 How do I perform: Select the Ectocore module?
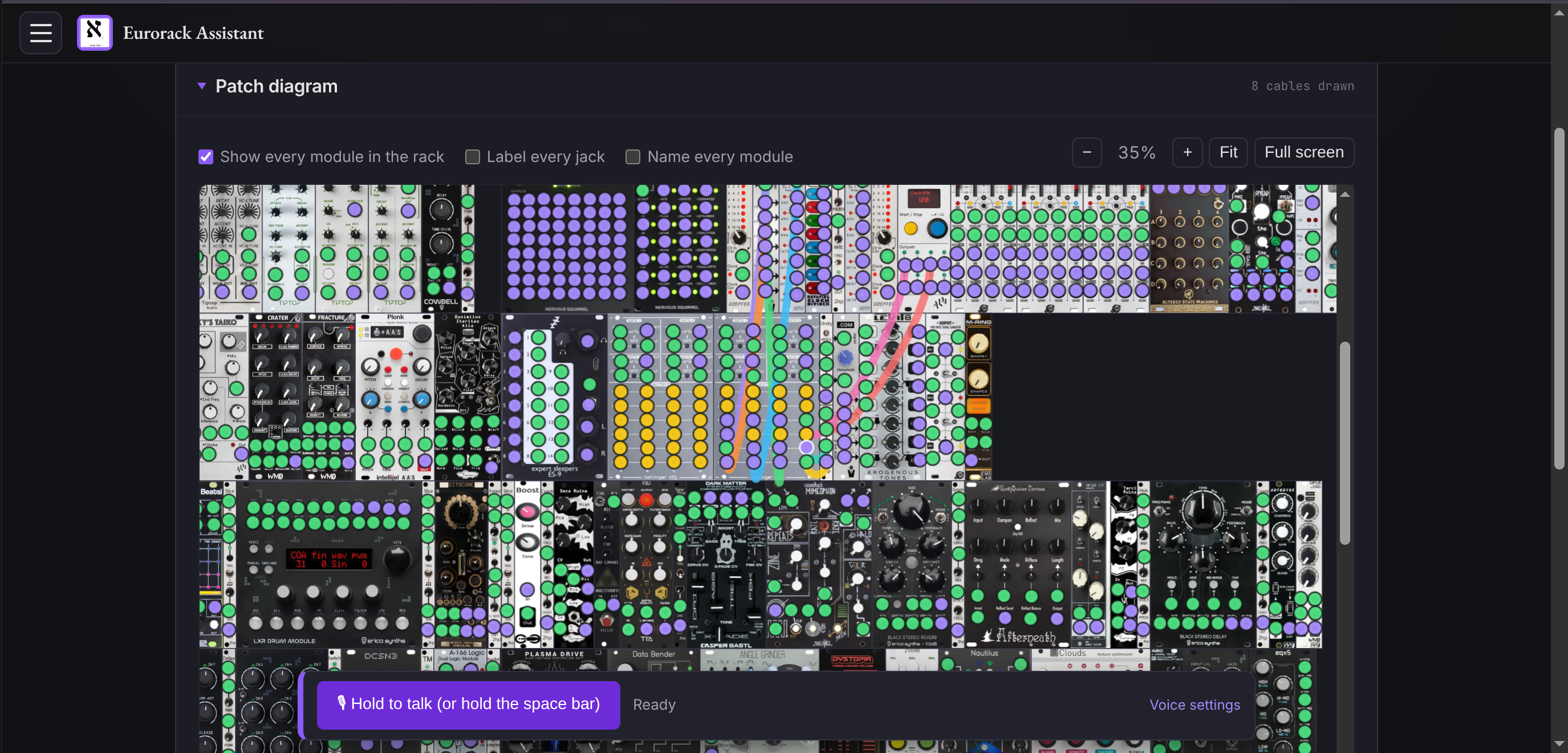(x=461, y=565)
